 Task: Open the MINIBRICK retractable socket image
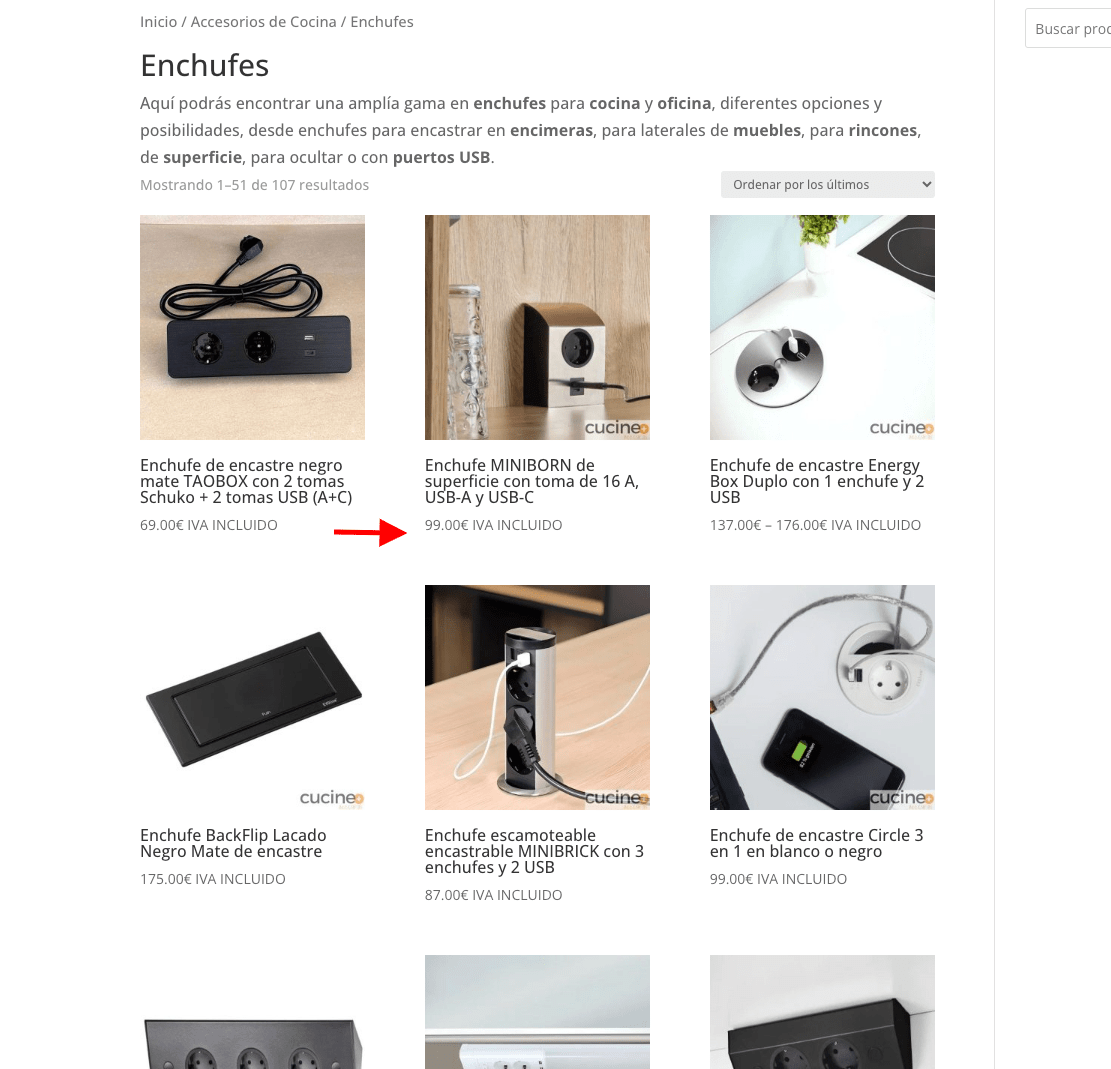coord(537,697)
